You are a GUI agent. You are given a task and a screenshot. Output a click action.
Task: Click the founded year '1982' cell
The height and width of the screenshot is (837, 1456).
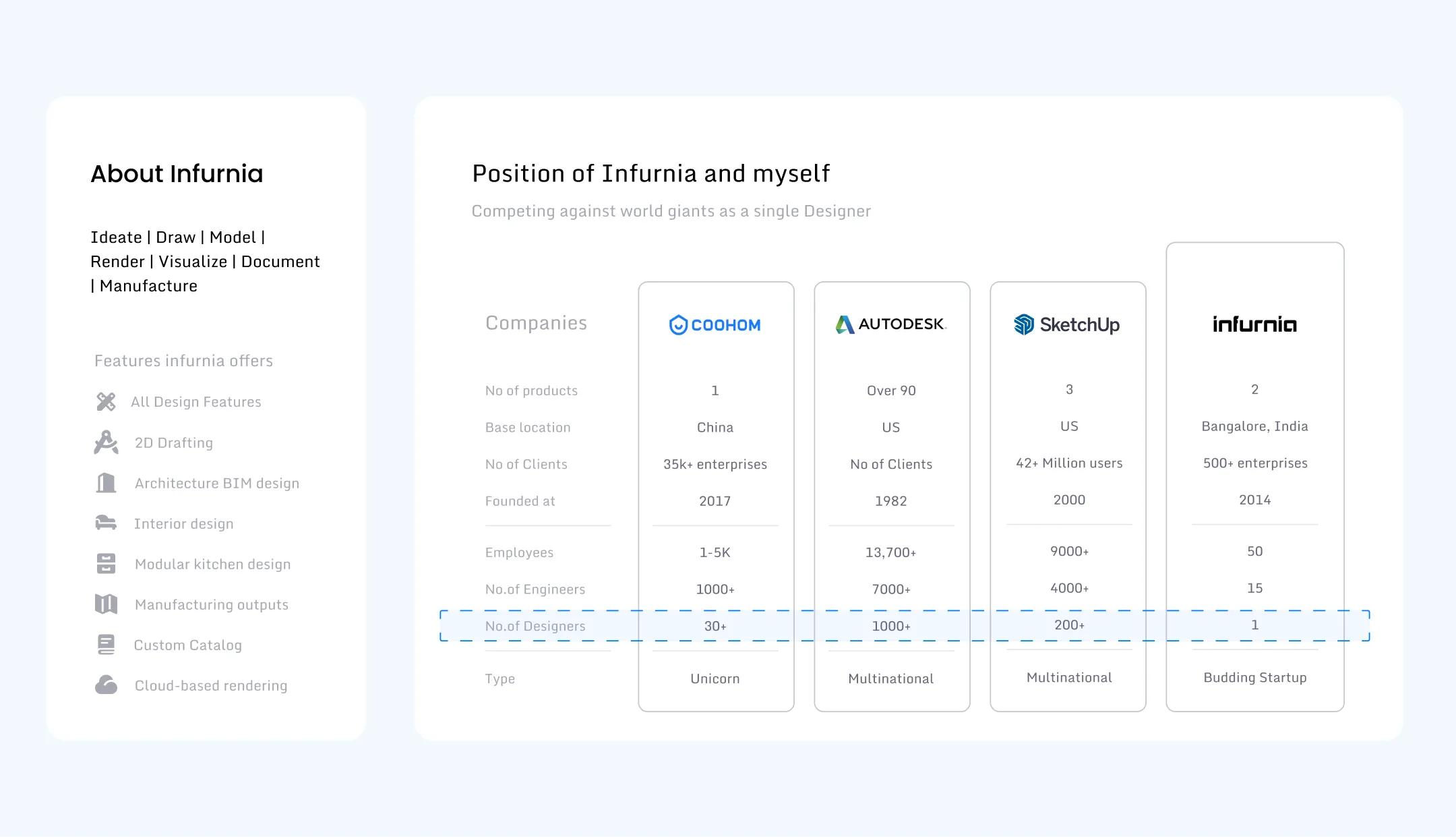tap(891, 501)
